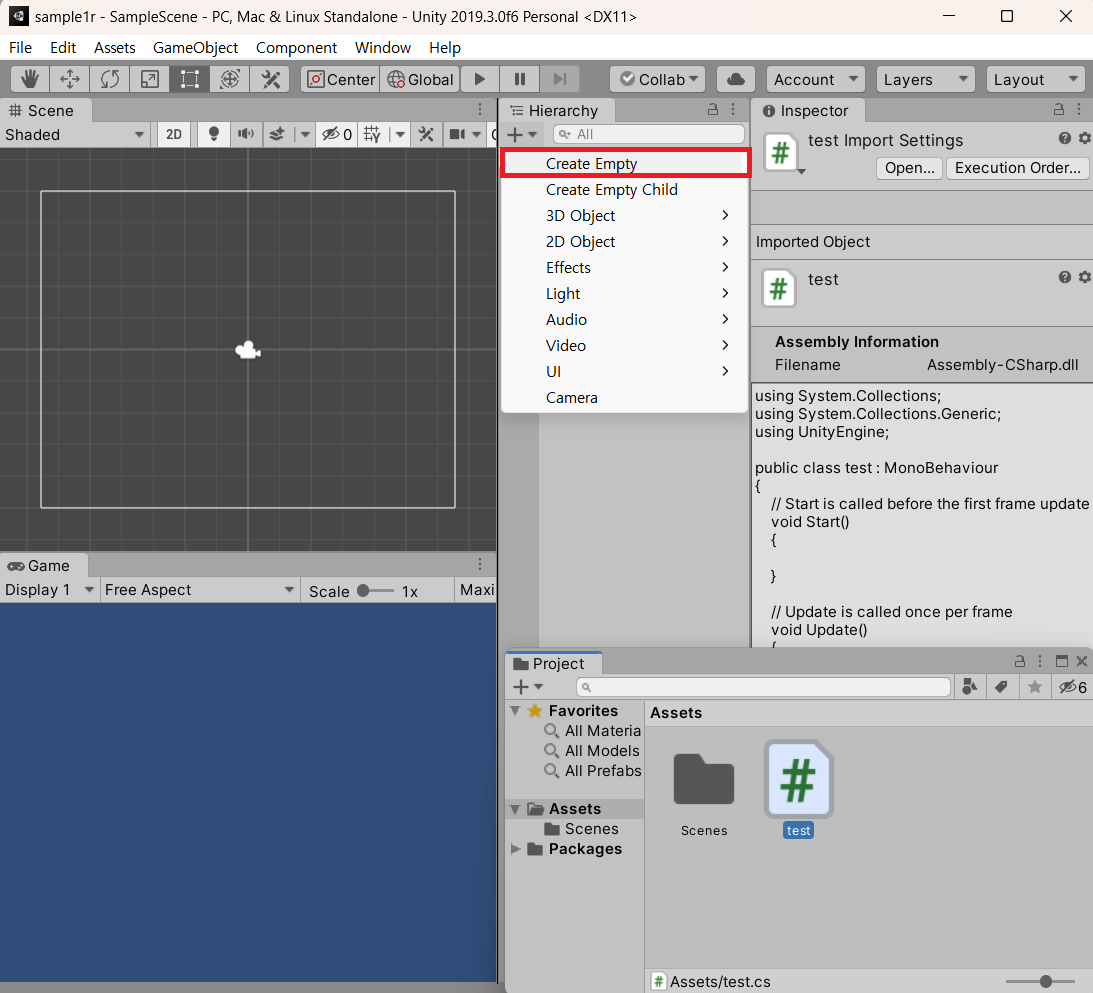Click the Project plus create button
The height and width of the screenshot is (993, 1093).
[x=527, y=686]
